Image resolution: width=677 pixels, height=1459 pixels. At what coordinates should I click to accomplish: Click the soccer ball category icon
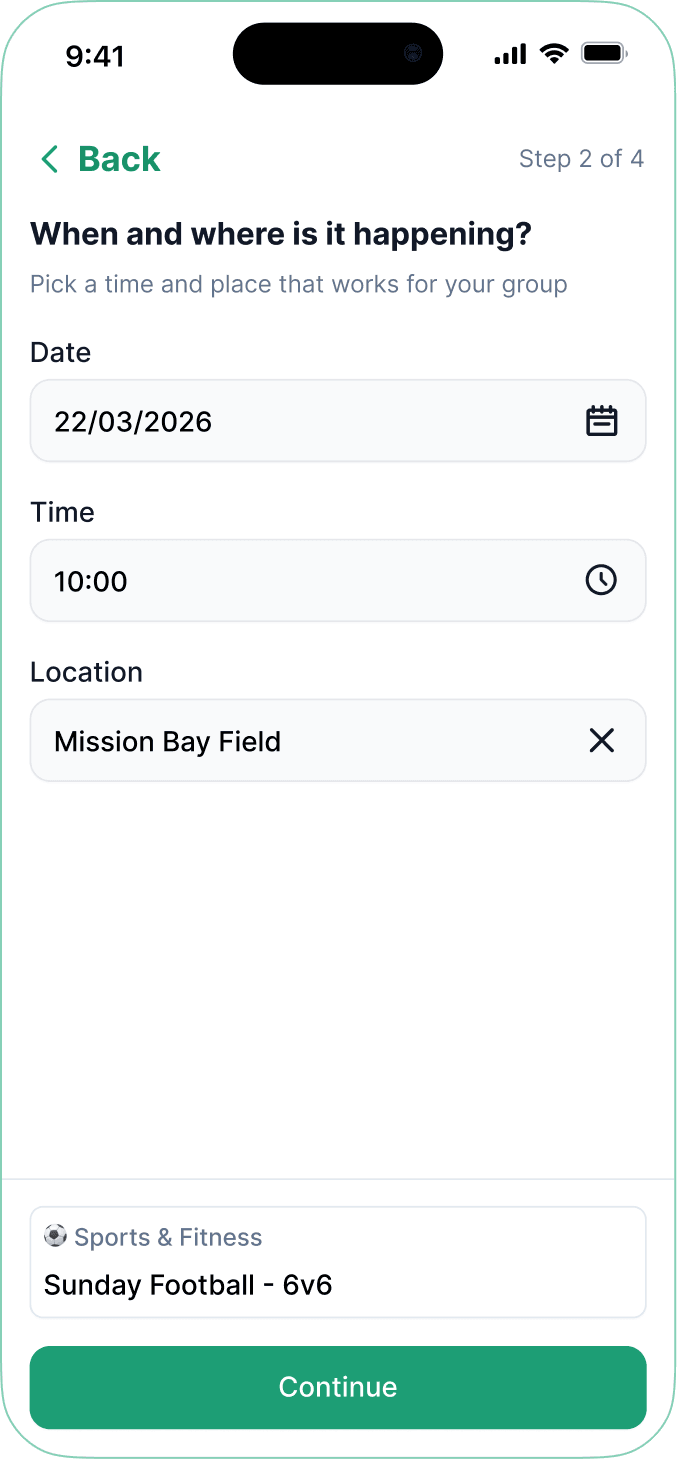click(x=54, y=1237)
